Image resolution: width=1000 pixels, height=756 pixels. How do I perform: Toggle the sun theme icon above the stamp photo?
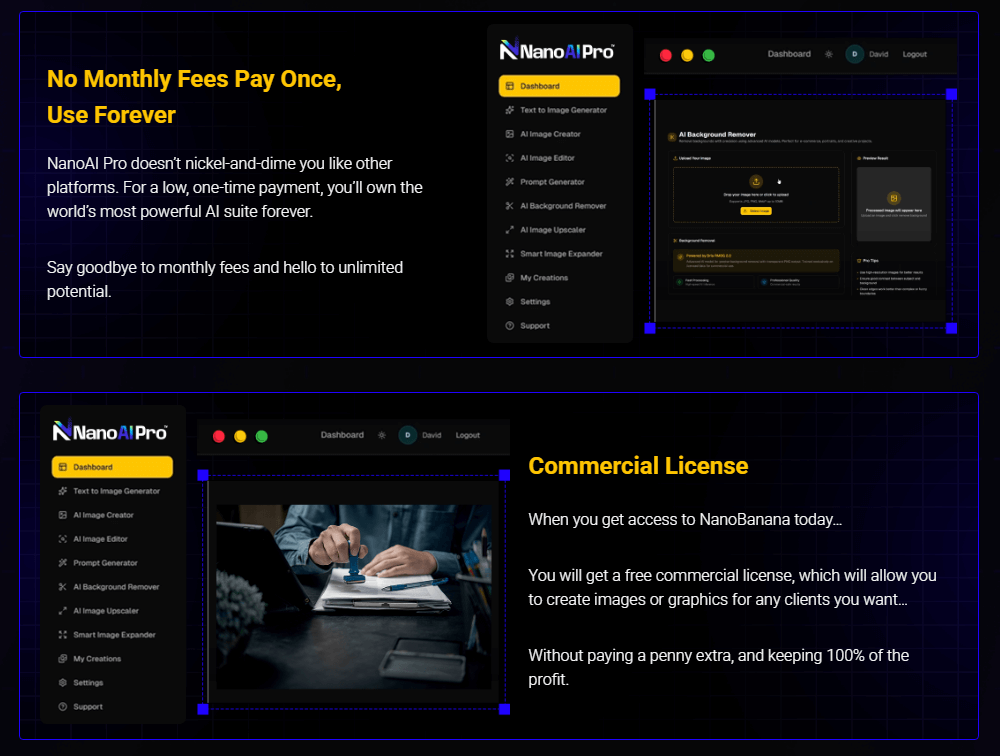point(381,435)
